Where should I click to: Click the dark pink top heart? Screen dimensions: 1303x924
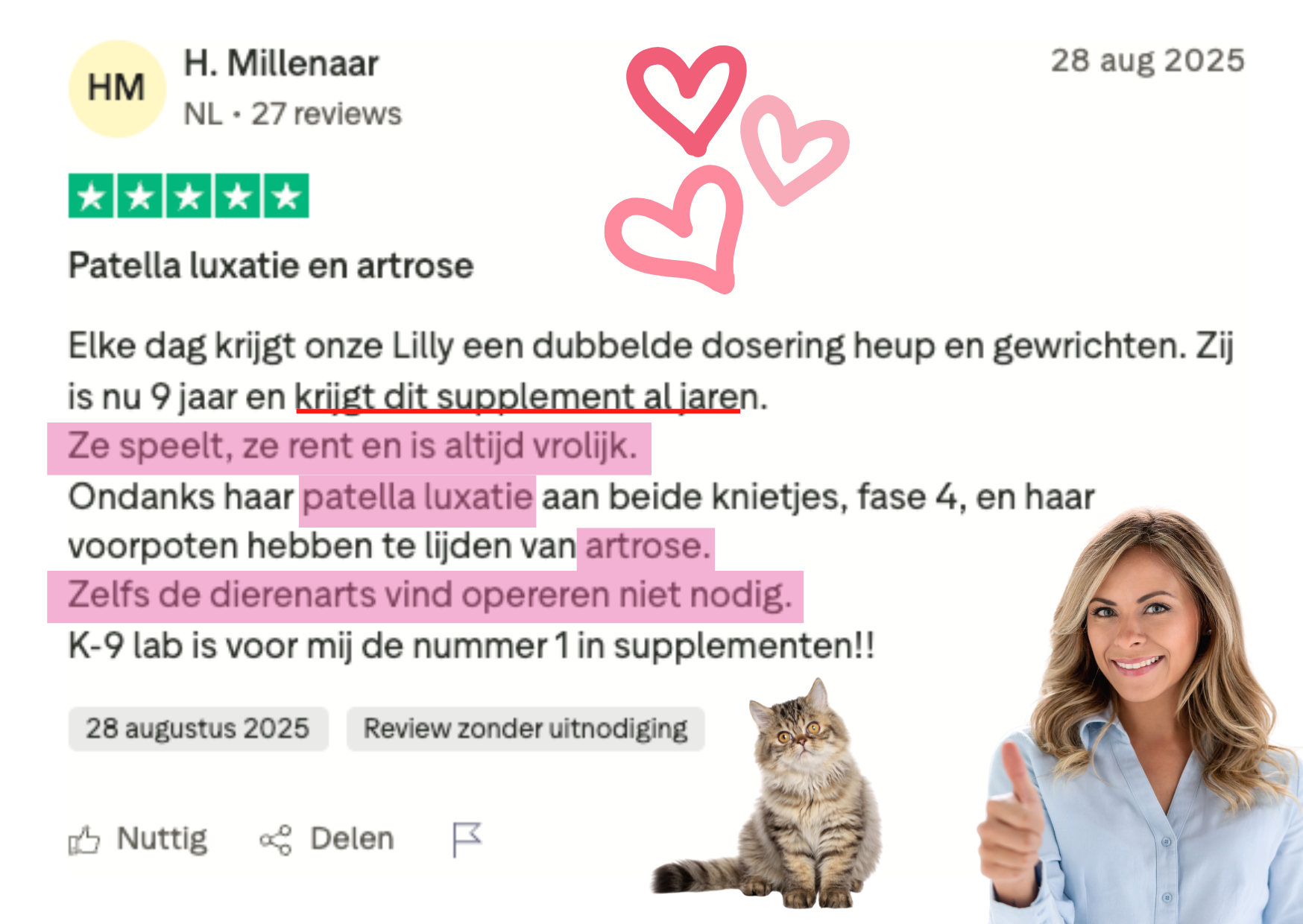click(687, 98)
